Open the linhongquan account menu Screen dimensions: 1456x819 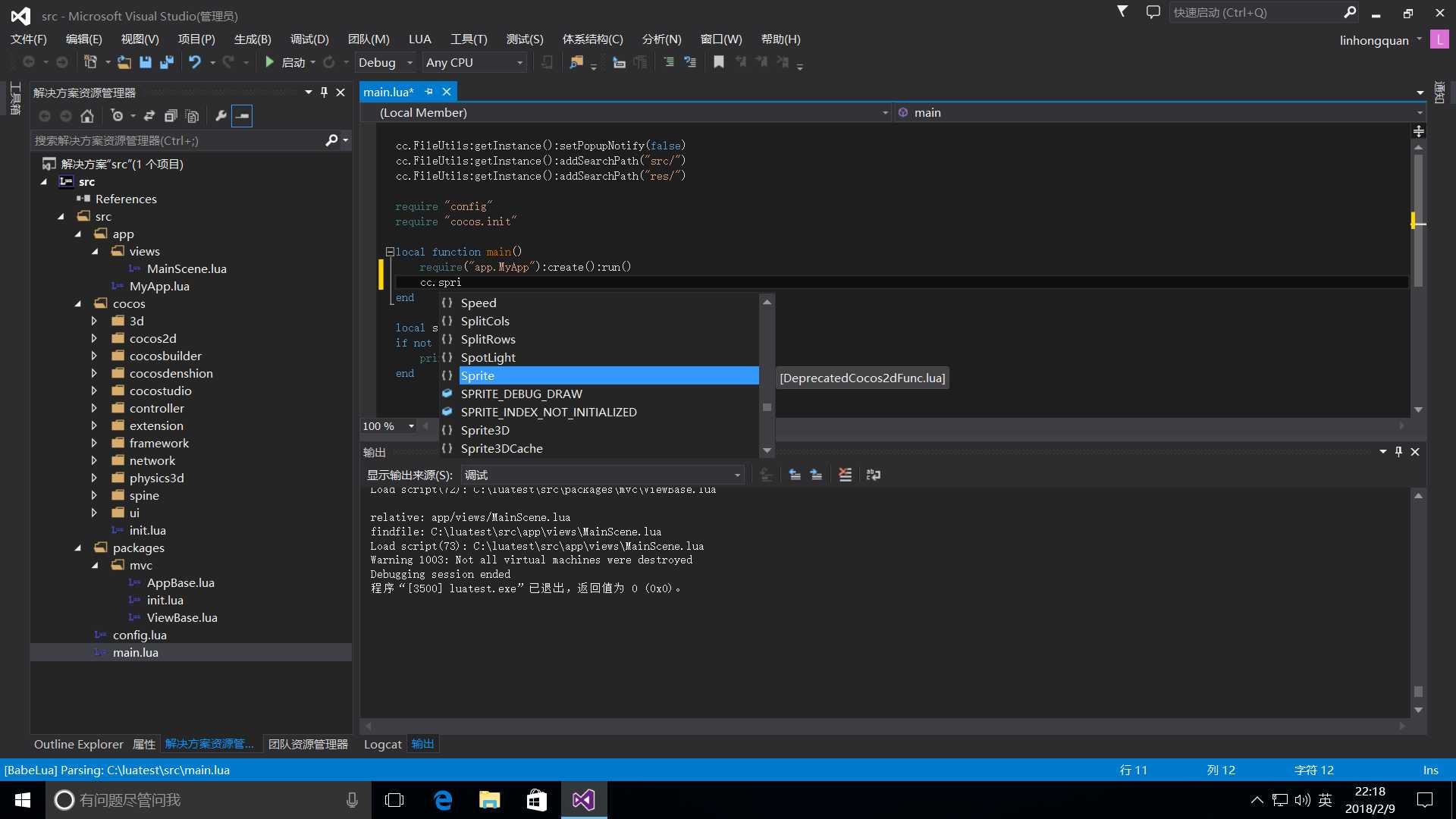point(1380,40)
